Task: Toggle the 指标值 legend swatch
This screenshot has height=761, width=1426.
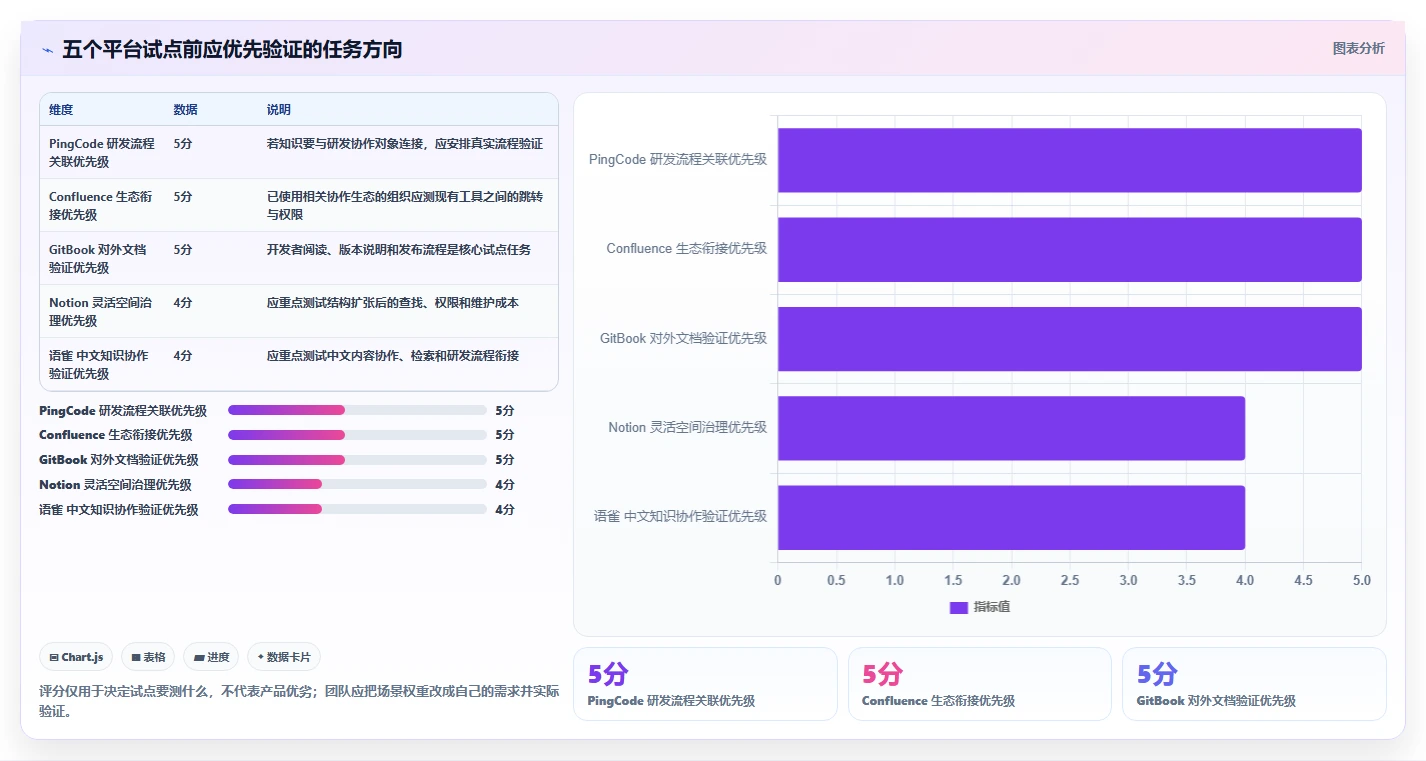Action: pyautogui.click(x=959, y=607)
